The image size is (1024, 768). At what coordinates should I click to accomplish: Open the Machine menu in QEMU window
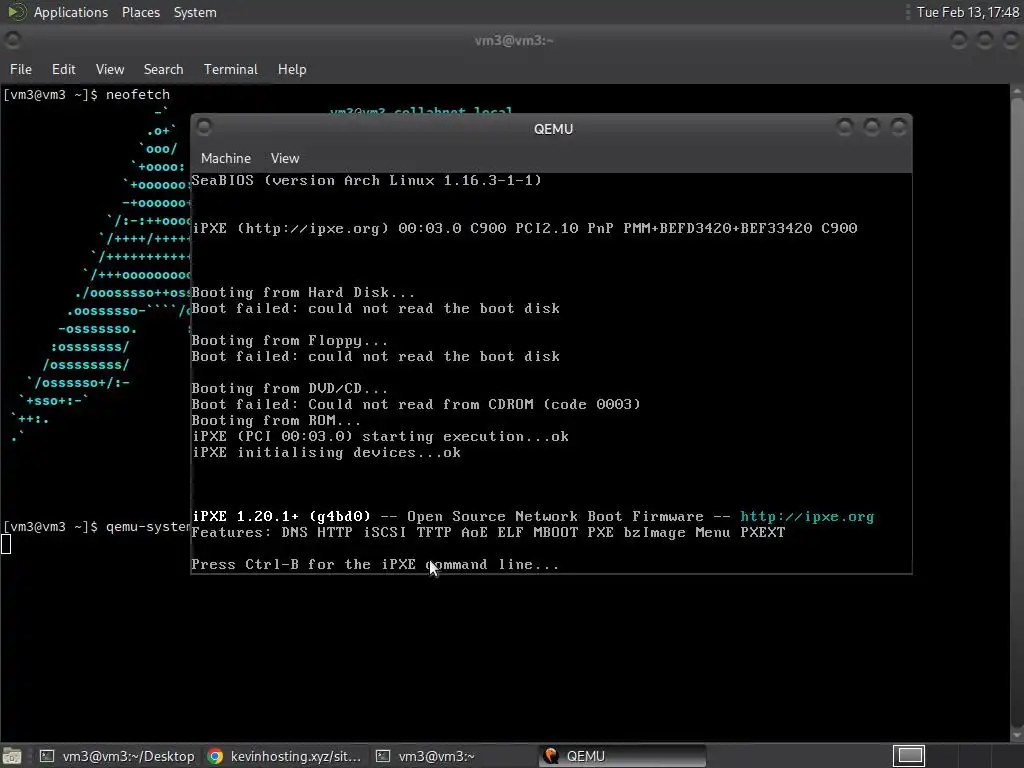click(x=226, y=158)
